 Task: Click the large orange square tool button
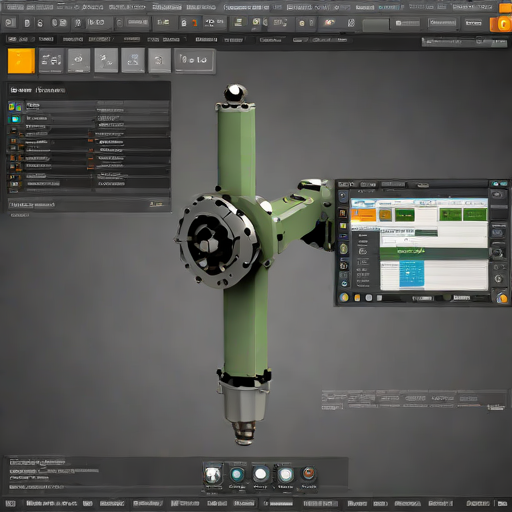21,60
